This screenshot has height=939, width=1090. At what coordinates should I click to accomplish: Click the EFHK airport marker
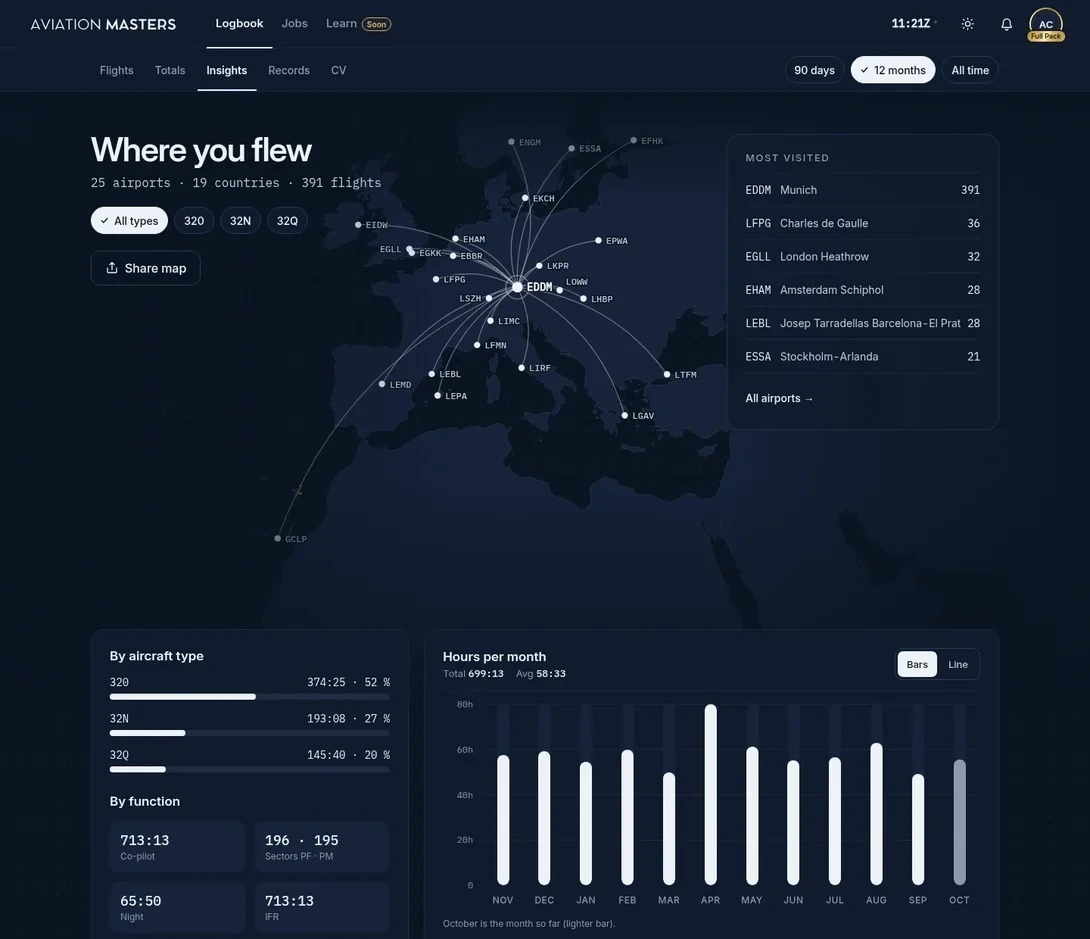click(x=633, y=140)
